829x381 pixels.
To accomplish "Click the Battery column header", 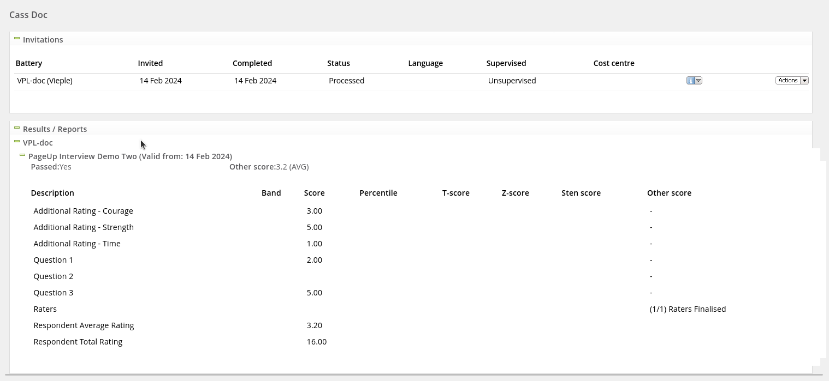I will tap(29, 63).
